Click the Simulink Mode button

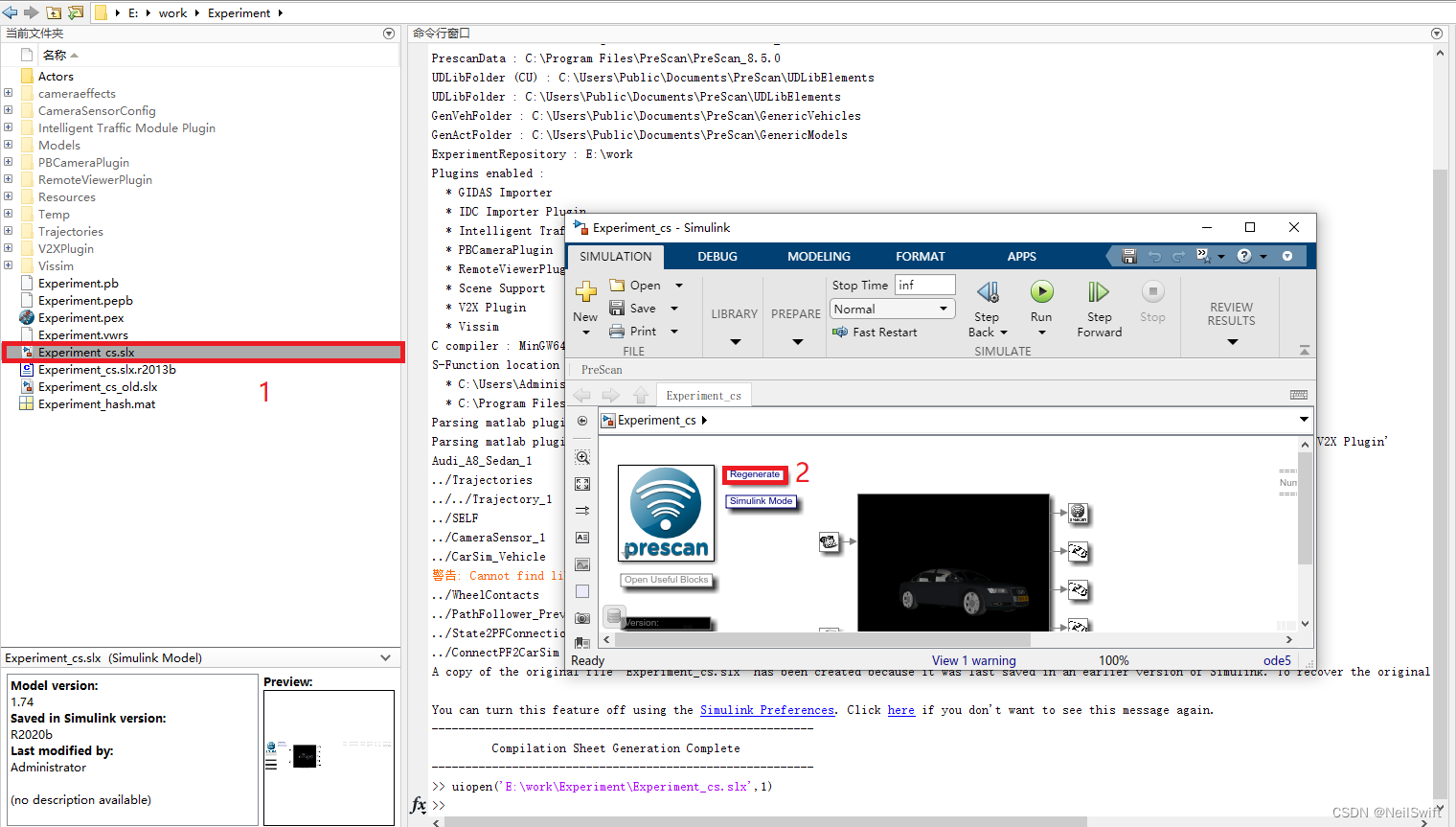(x=762, y=501)
